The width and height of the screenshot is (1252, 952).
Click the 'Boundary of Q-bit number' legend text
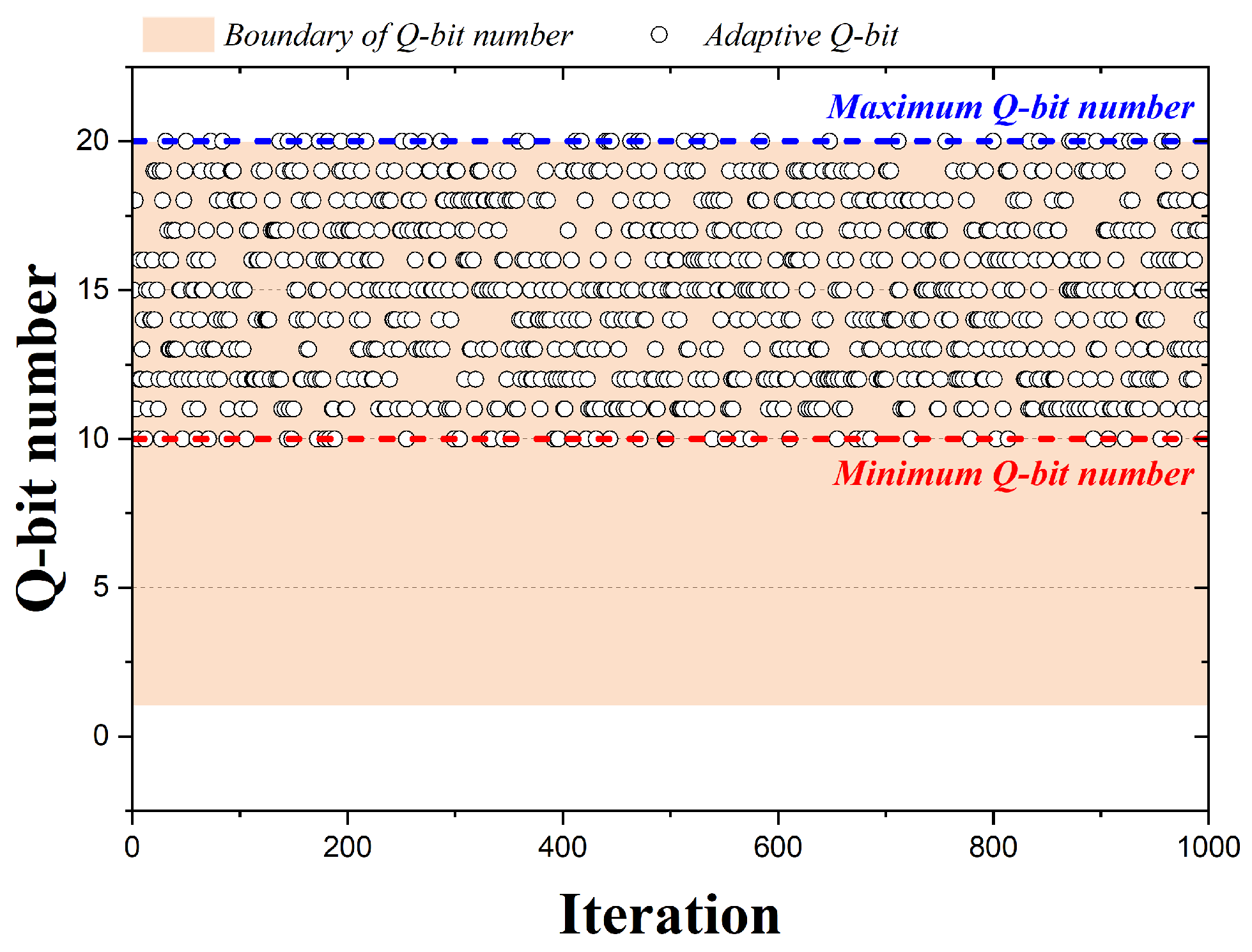pos(398,35)
